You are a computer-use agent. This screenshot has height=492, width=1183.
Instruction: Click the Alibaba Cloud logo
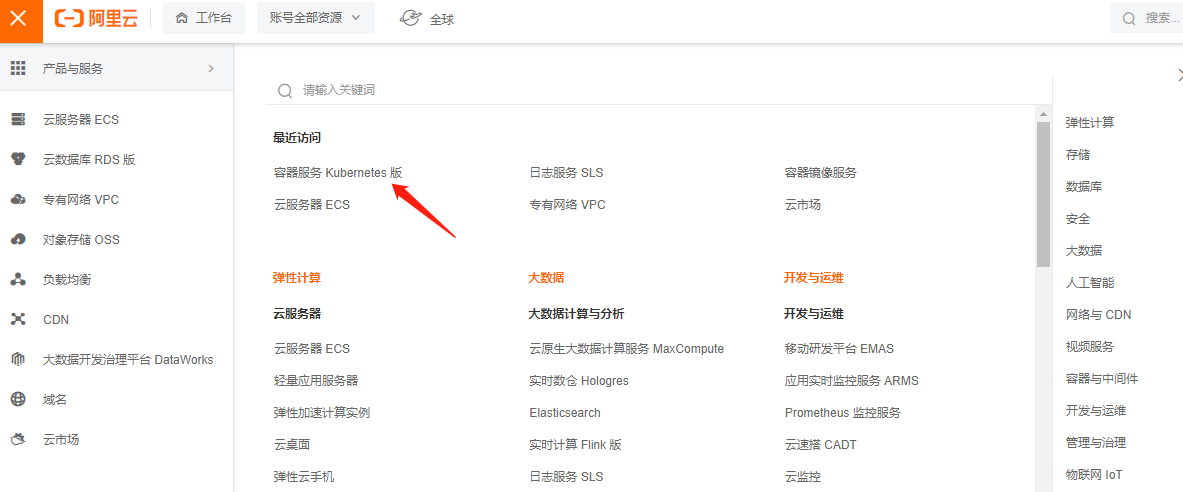point(96,20)
